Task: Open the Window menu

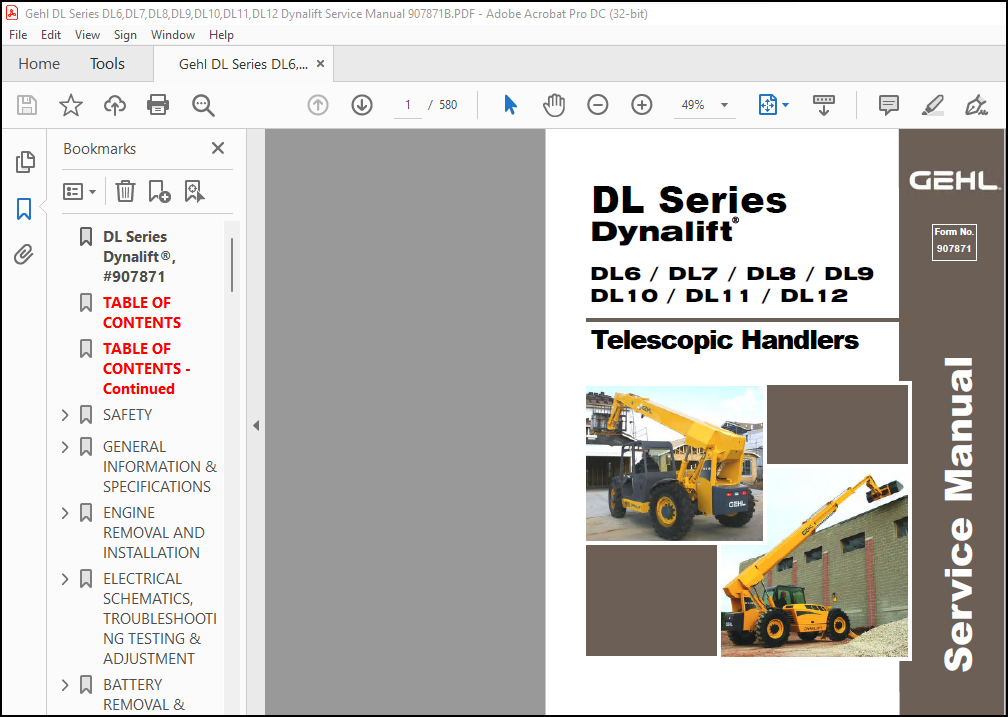Action: click(173, 35)
